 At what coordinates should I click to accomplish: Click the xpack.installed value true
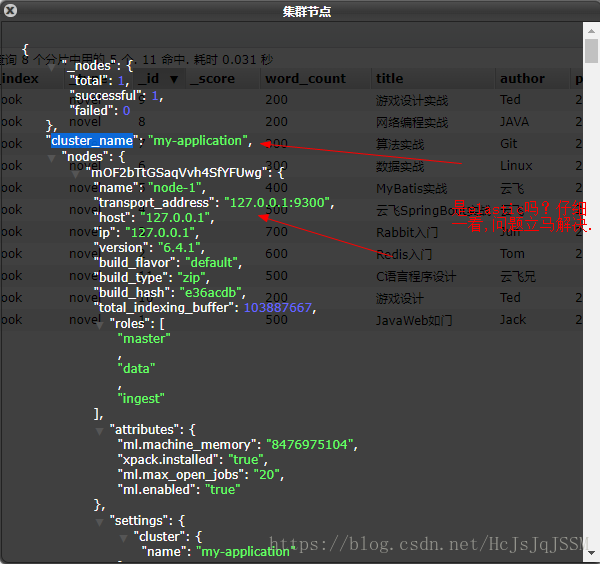point(246,460)
